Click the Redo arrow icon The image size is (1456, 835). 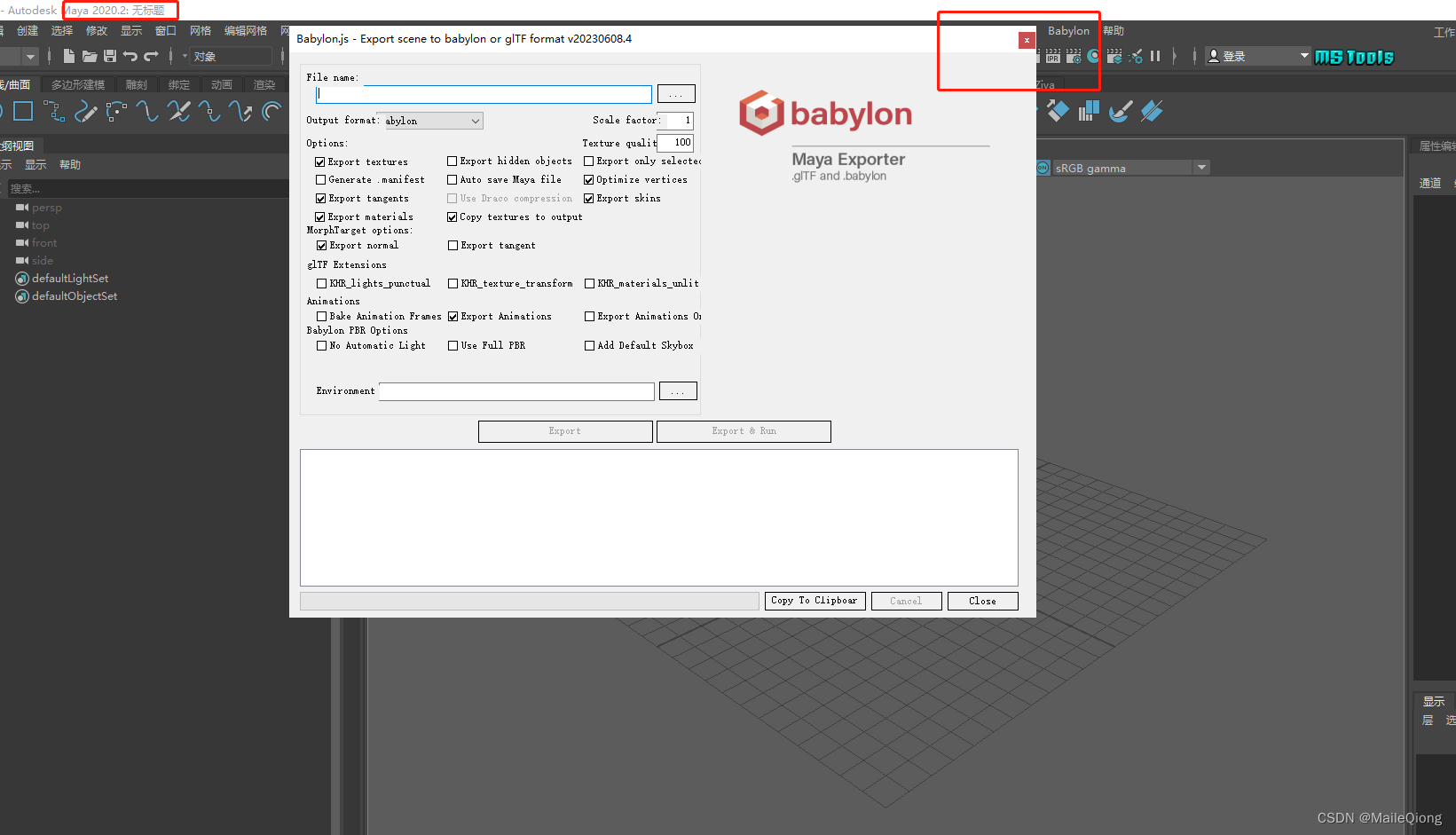pos(151,56)
